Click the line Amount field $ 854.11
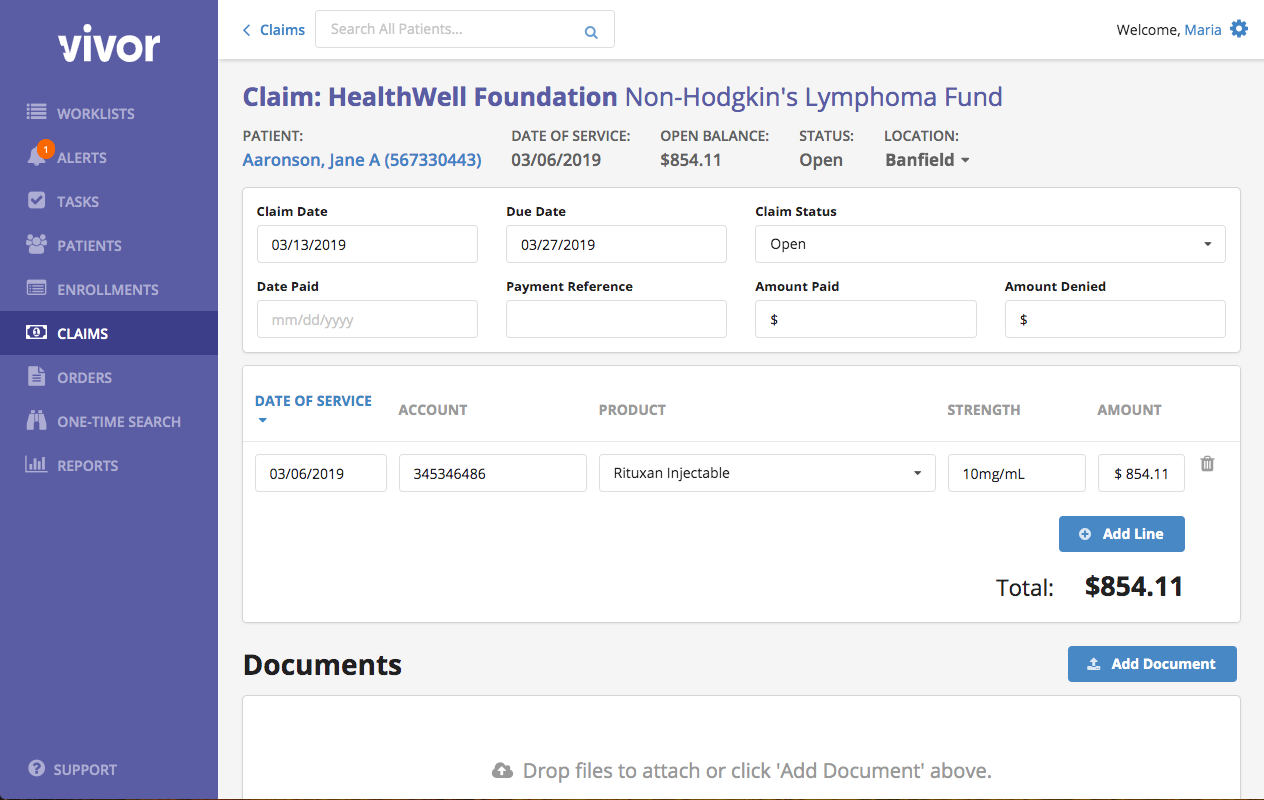The width and height of the screenshot is (1264, 800). tap(1141, 473)
